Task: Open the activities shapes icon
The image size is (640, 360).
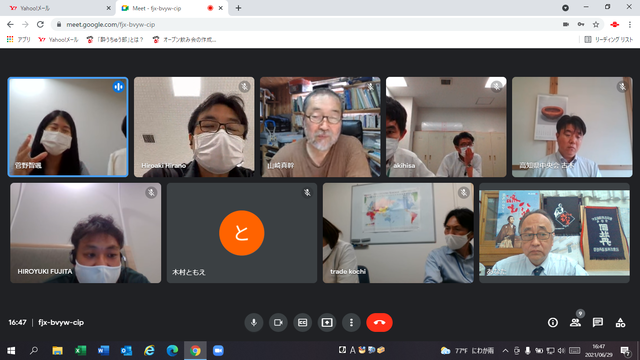Action: (620, 322)
